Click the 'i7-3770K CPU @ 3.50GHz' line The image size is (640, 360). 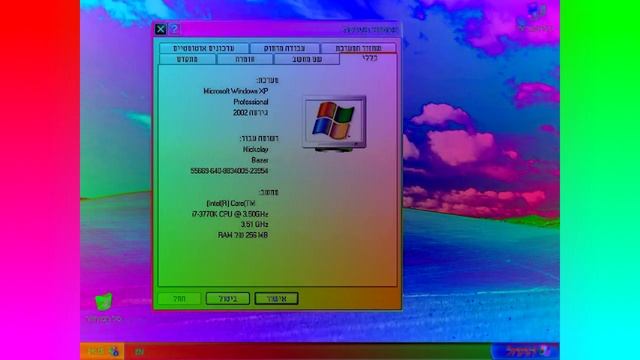tap(230, 214)
